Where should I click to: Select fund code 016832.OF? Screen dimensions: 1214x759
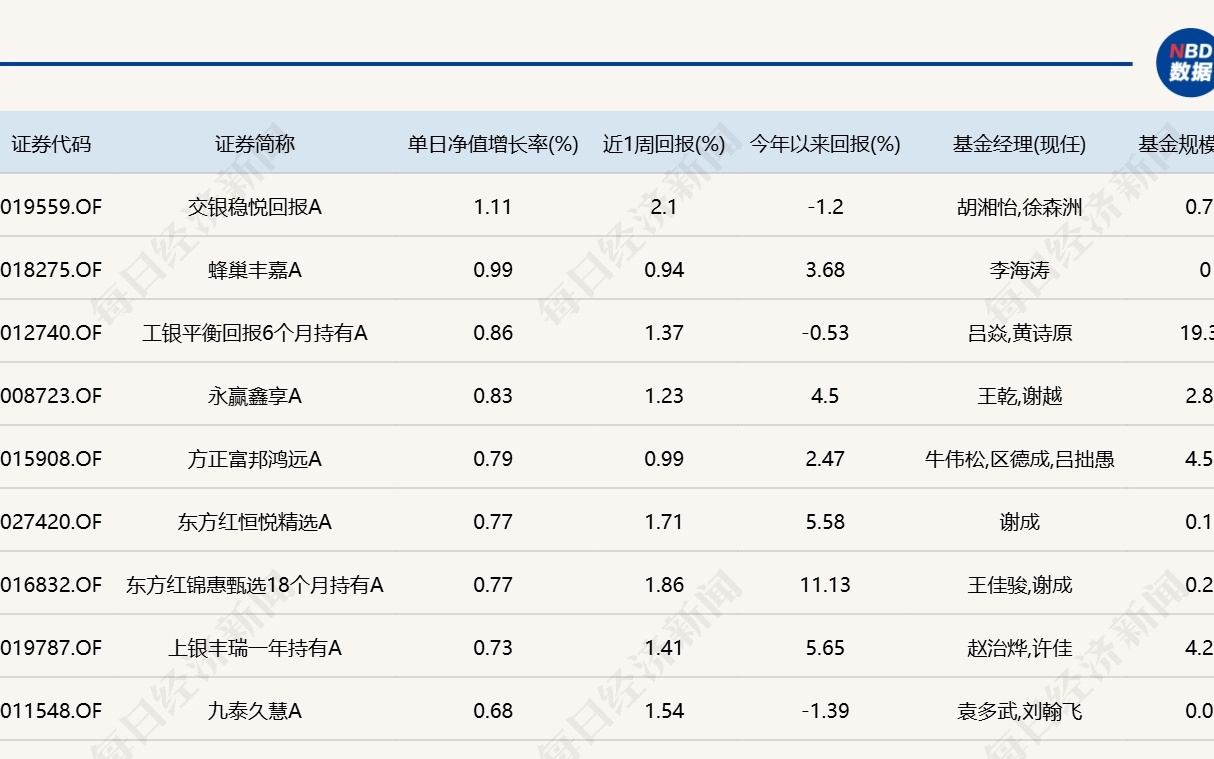coord(51,585)
